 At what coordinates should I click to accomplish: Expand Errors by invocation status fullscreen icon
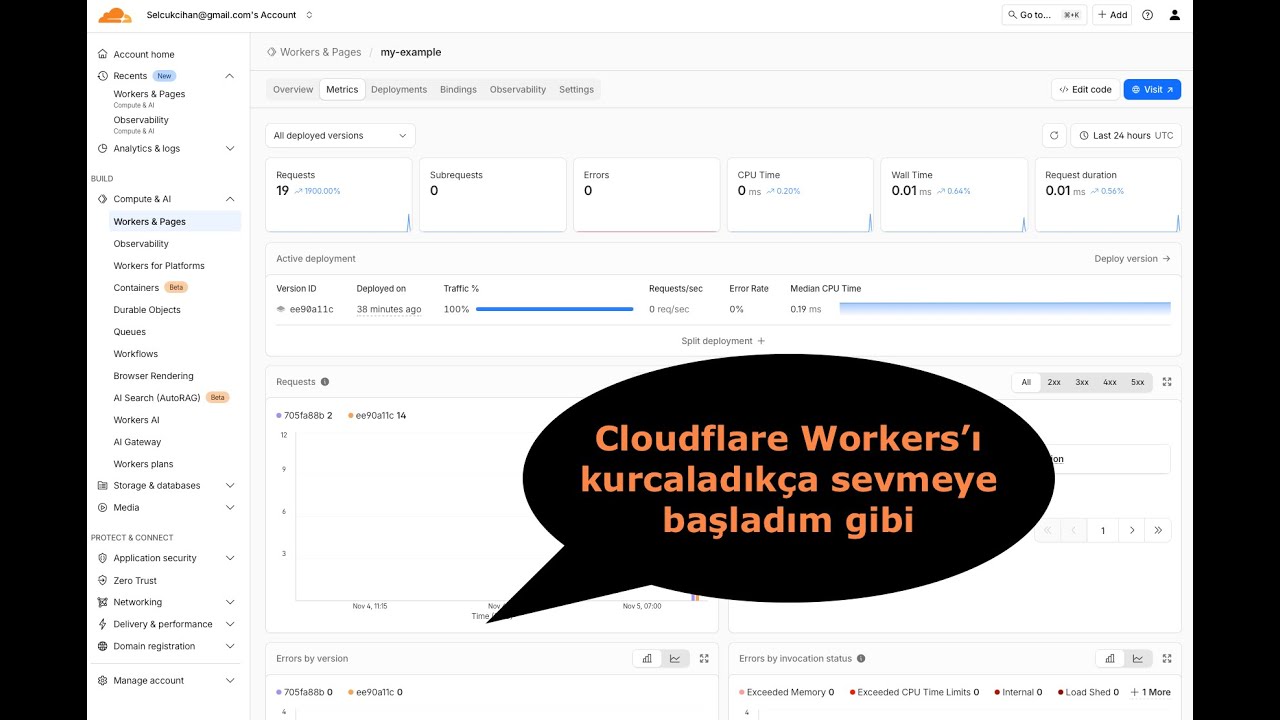pos(1167,658)
